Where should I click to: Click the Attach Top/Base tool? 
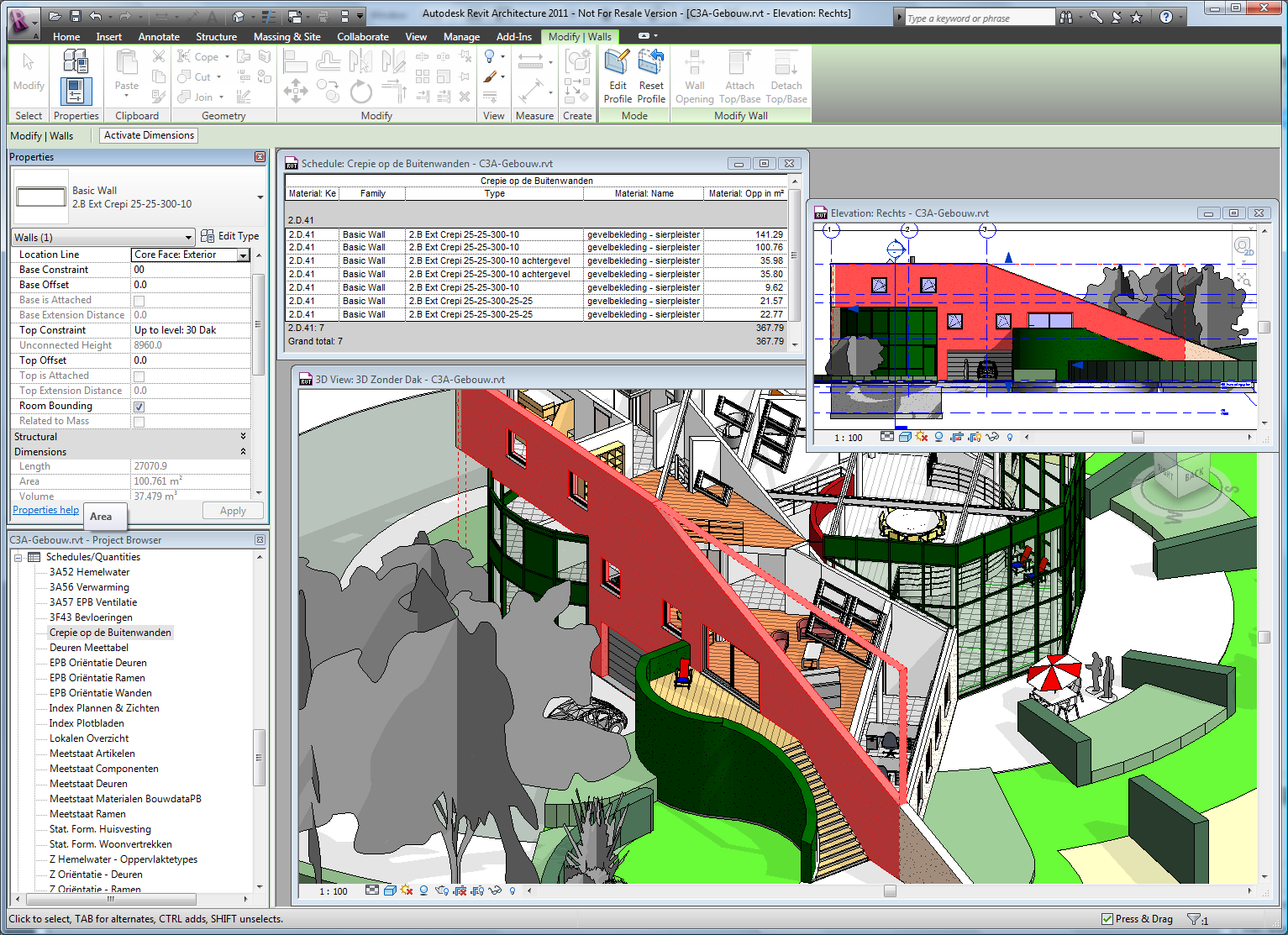click(x=739, y=76)
